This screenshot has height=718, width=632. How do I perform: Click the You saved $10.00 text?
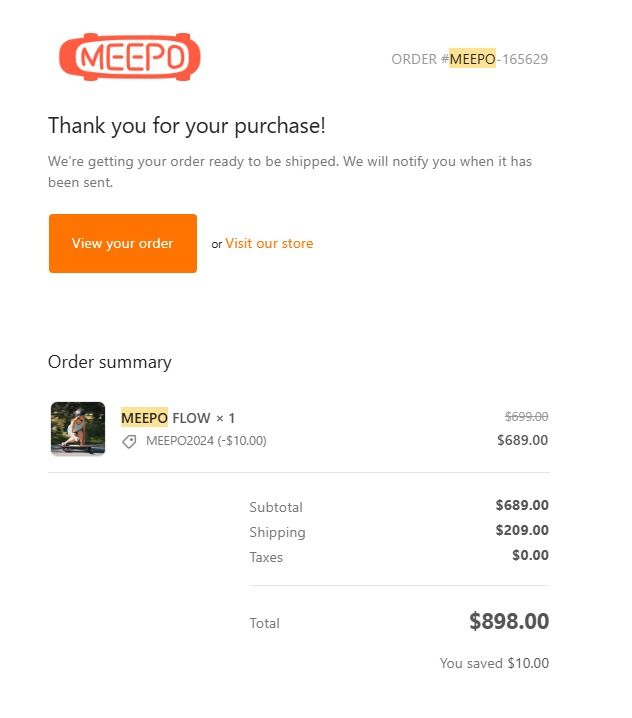494,663
